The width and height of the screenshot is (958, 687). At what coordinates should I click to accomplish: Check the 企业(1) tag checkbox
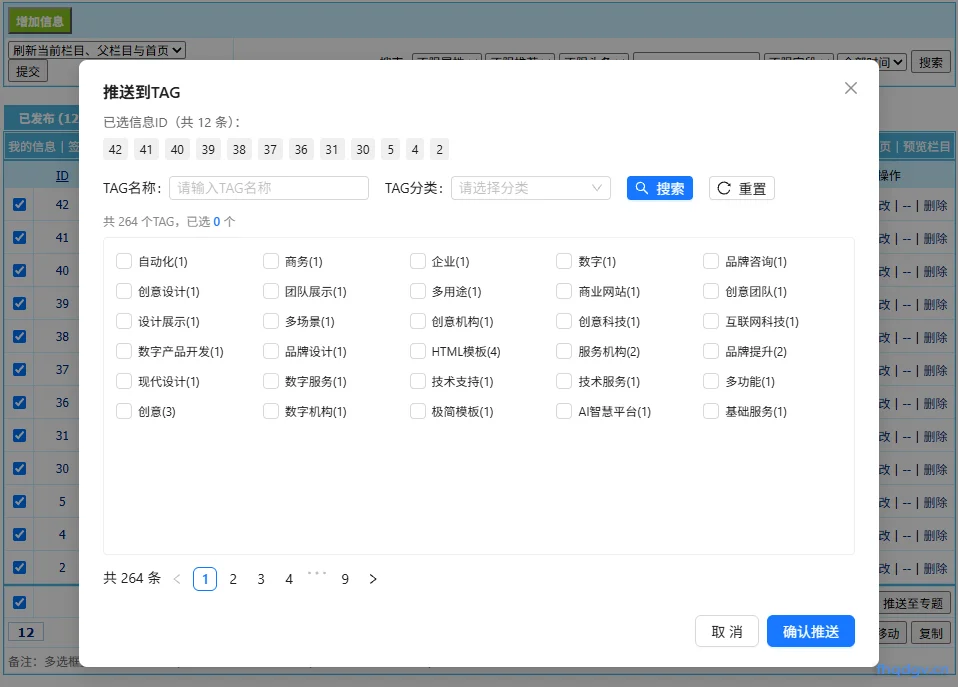[x=418, y=262]
